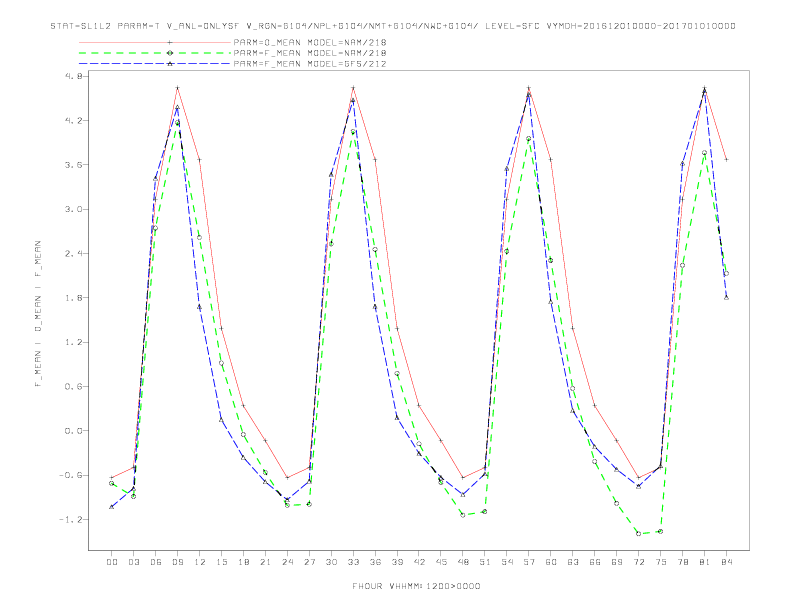
Task: Click y-axis tick value -1.2
Action: pyautogui.click(x=71, y=520)
